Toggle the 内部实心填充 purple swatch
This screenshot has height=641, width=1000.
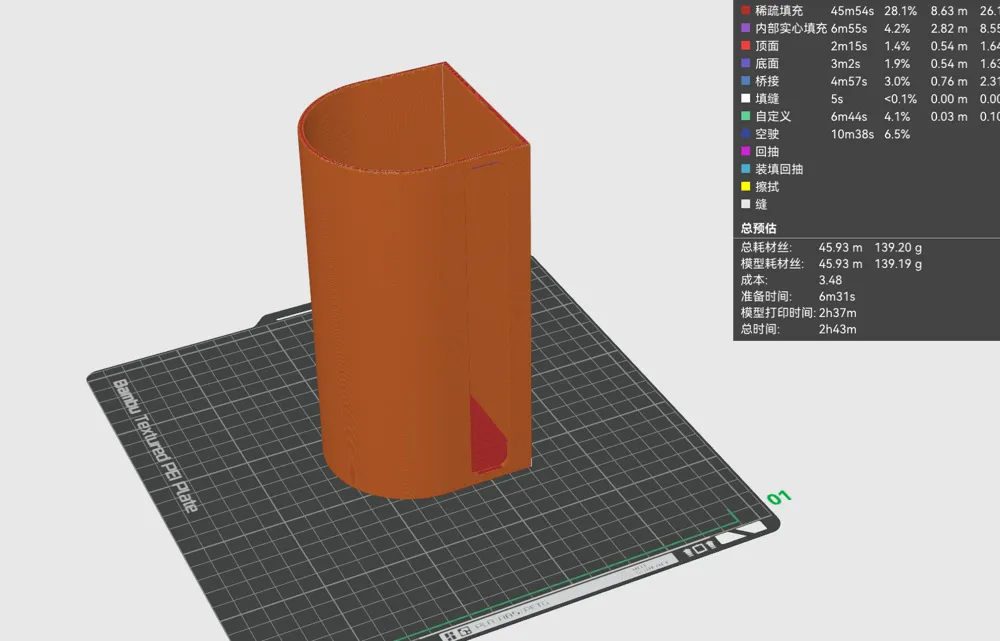[746, 28]
